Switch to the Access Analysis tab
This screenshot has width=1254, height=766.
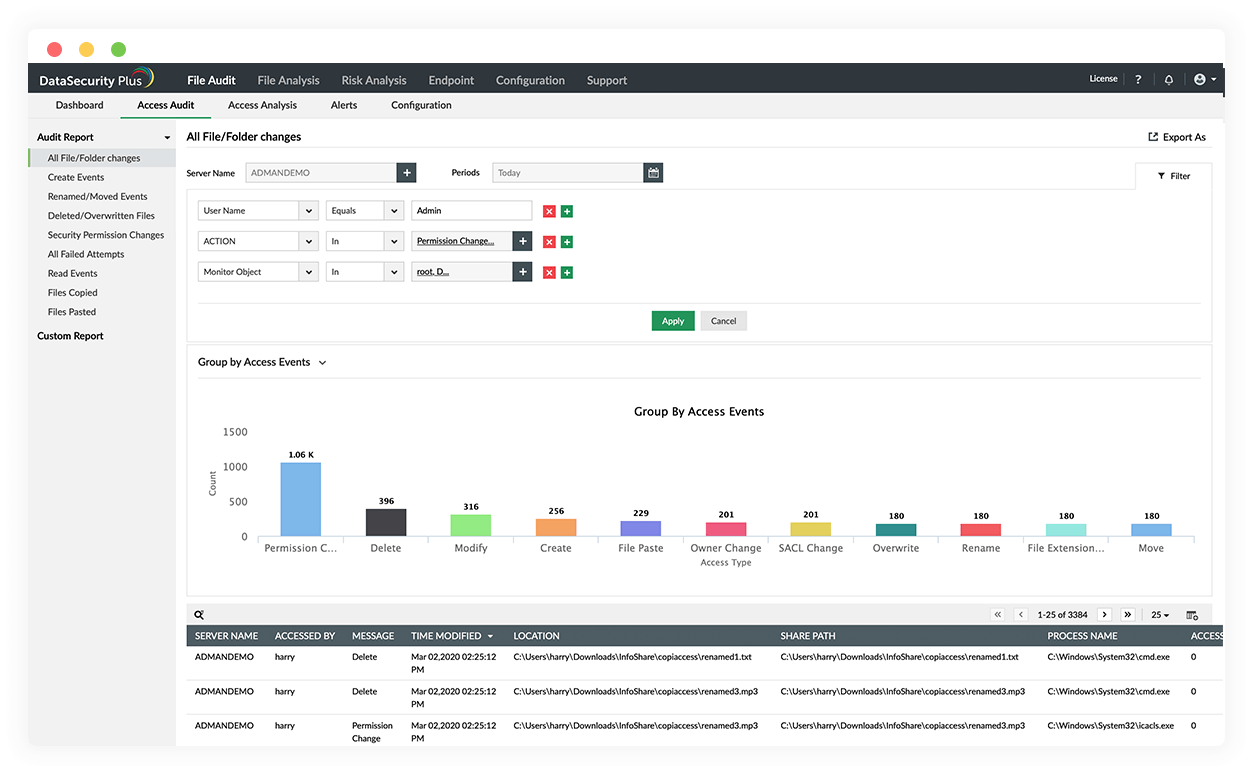[262, 105]
